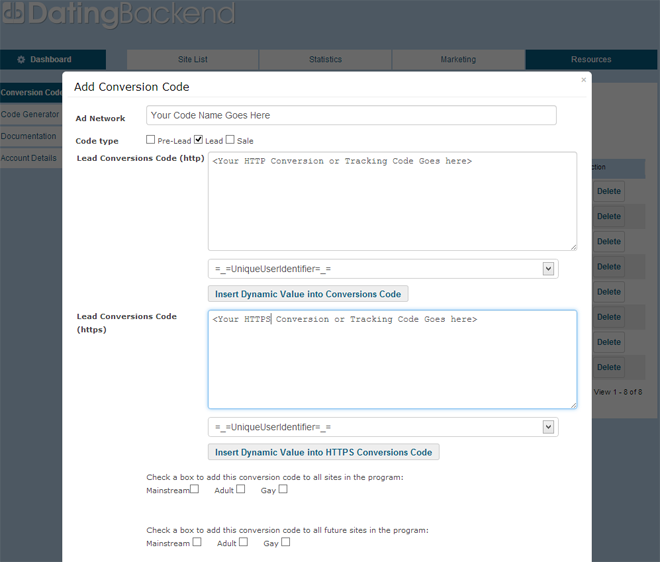The image size is (660, 562).
Task: Click the DatingBackend logo icon
Action: click(x=13, y=11)
